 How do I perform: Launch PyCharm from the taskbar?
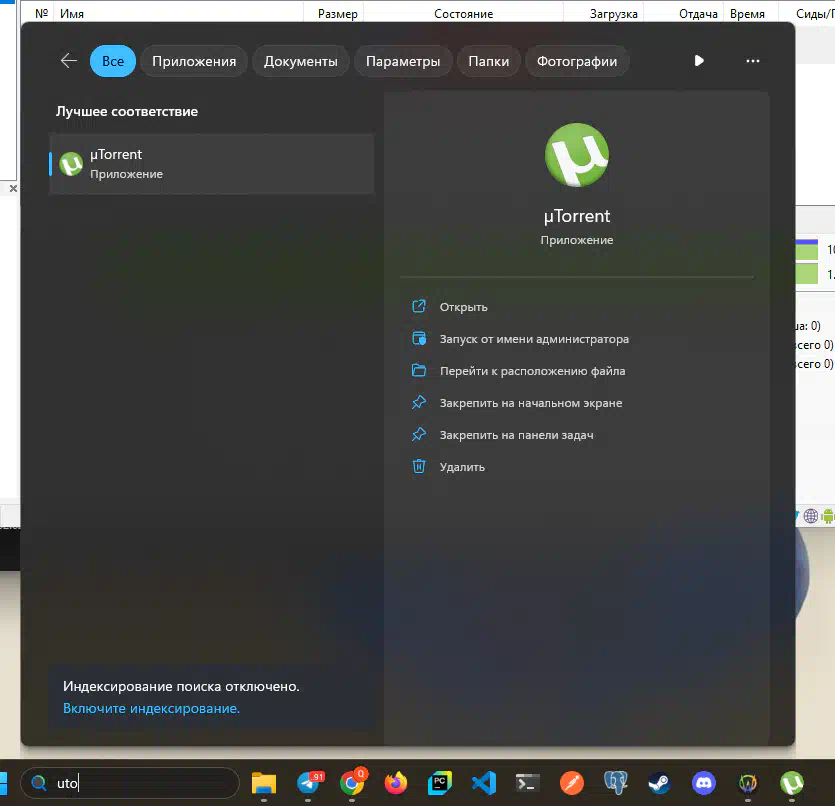[x=440, y=784]
